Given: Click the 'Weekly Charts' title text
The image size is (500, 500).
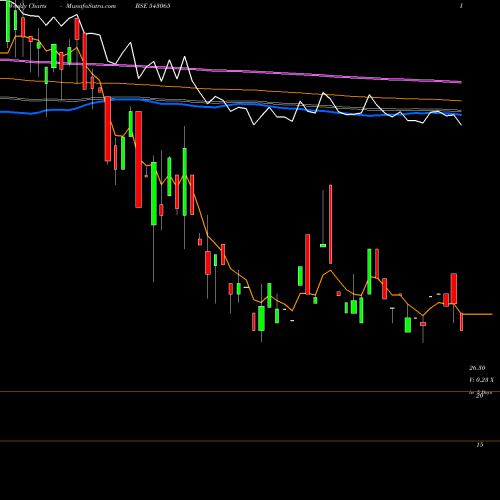Looking at the screenshot, I should tap(28, 6).
